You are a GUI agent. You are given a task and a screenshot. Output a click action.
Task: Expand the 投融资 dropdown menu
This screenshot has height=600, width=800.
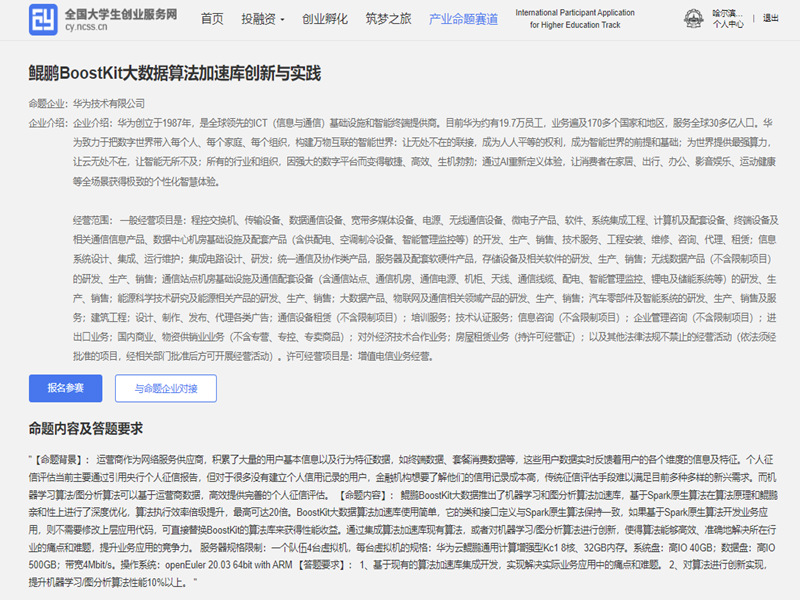point(262,19)
